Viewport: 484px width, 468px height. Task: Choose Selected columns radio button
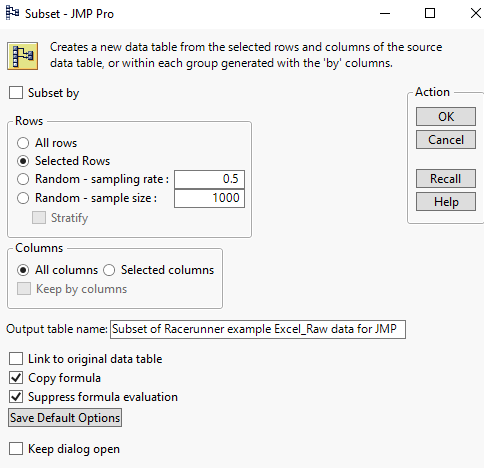point(109,270)
